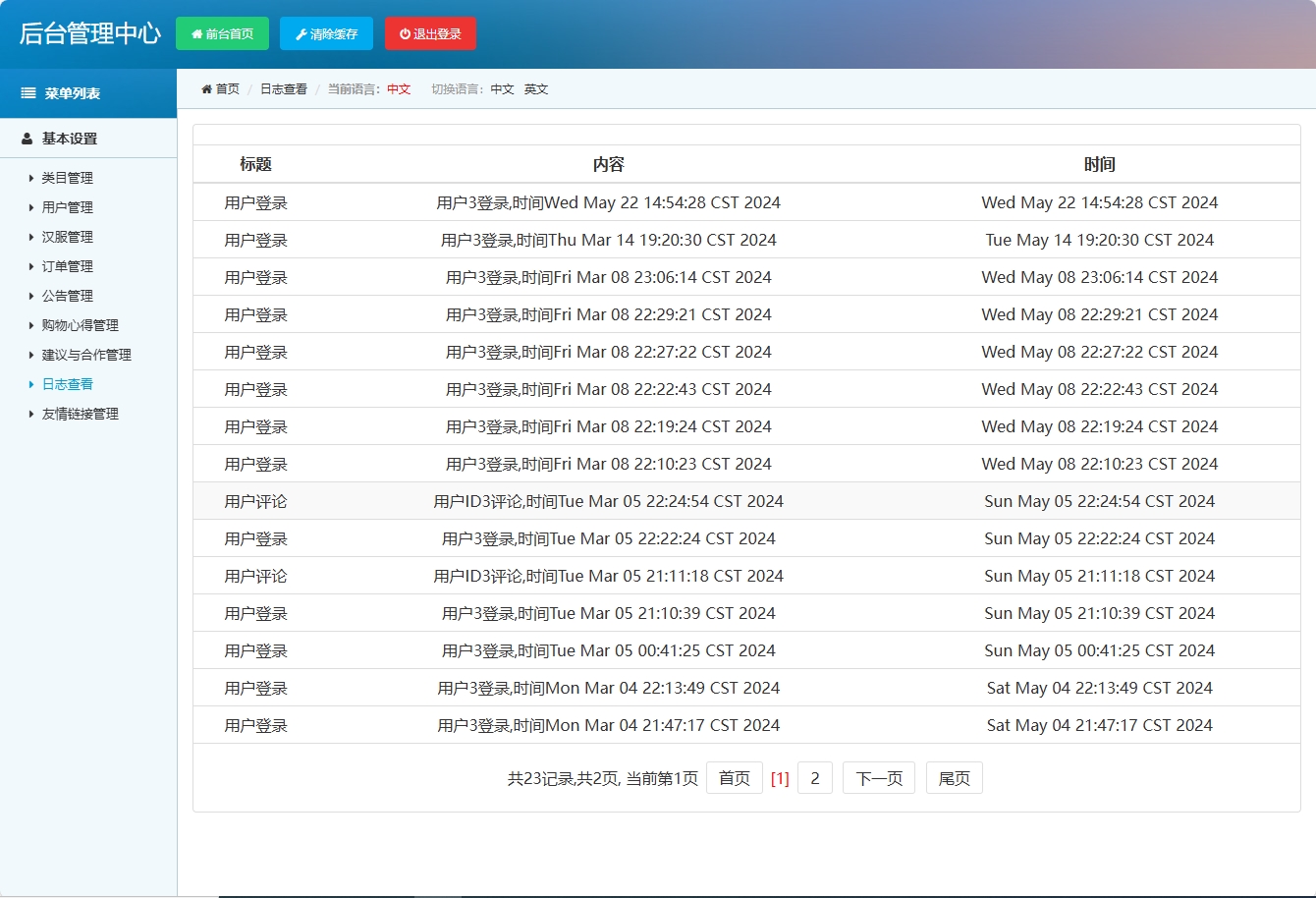The height and width of the screenshot is (898, 1316).
Task: Expand the arrow beside 汉服管理
Action: [30, 237]
